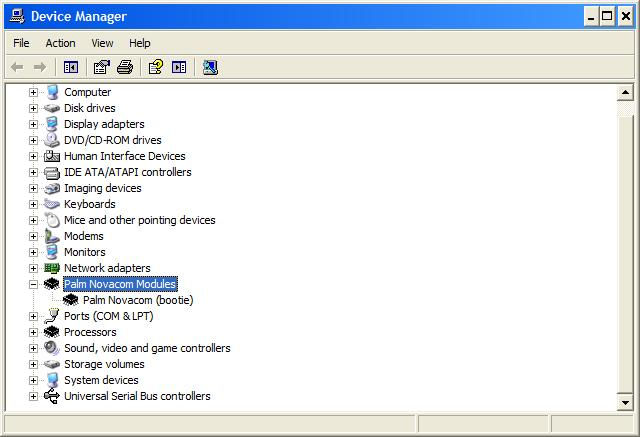Click the Universal Serial Bus controllers icon
The width and height of the screenshot is (640, 437).
coord(52,396)
